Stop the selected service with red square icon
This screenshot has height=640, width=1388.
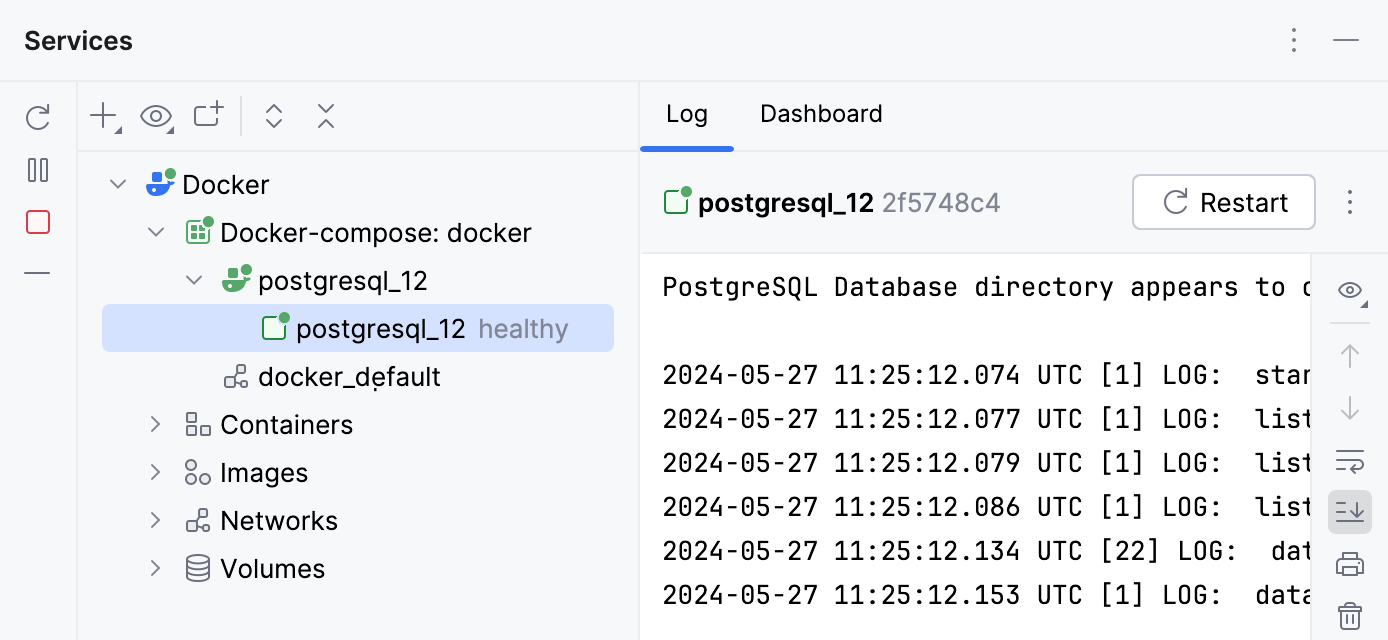(37, 221)
